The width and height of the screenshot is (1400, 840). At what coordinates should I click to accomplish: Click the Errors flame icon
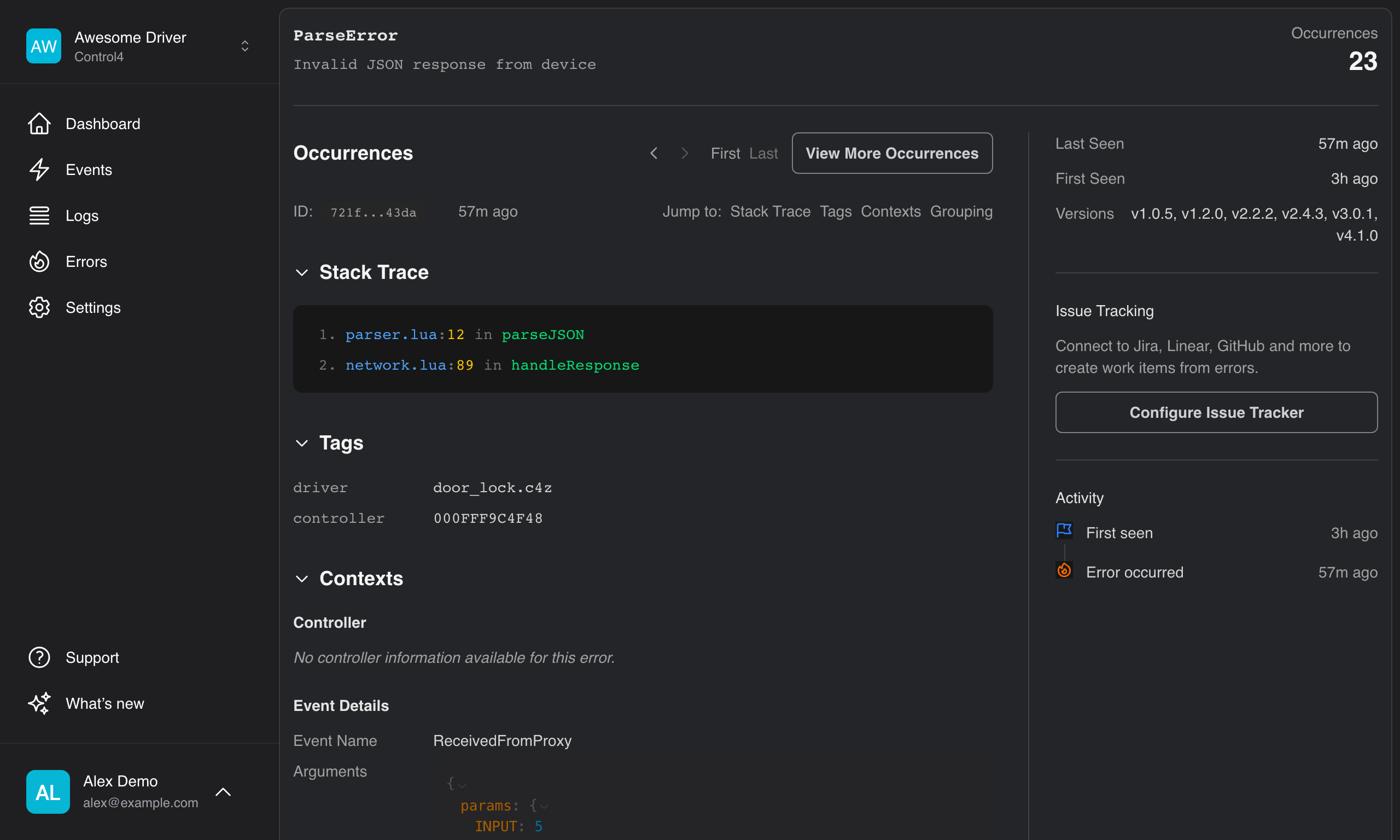39,261
